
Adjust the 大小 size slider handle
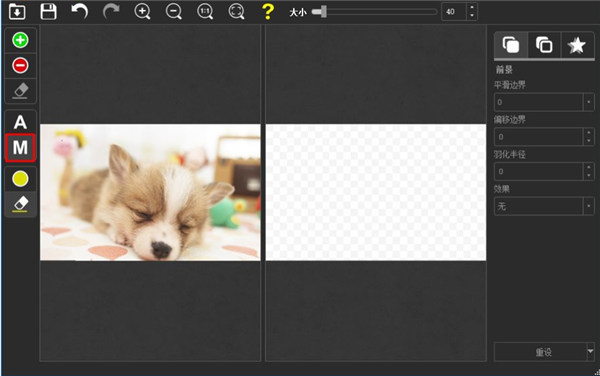coord(323,12)
